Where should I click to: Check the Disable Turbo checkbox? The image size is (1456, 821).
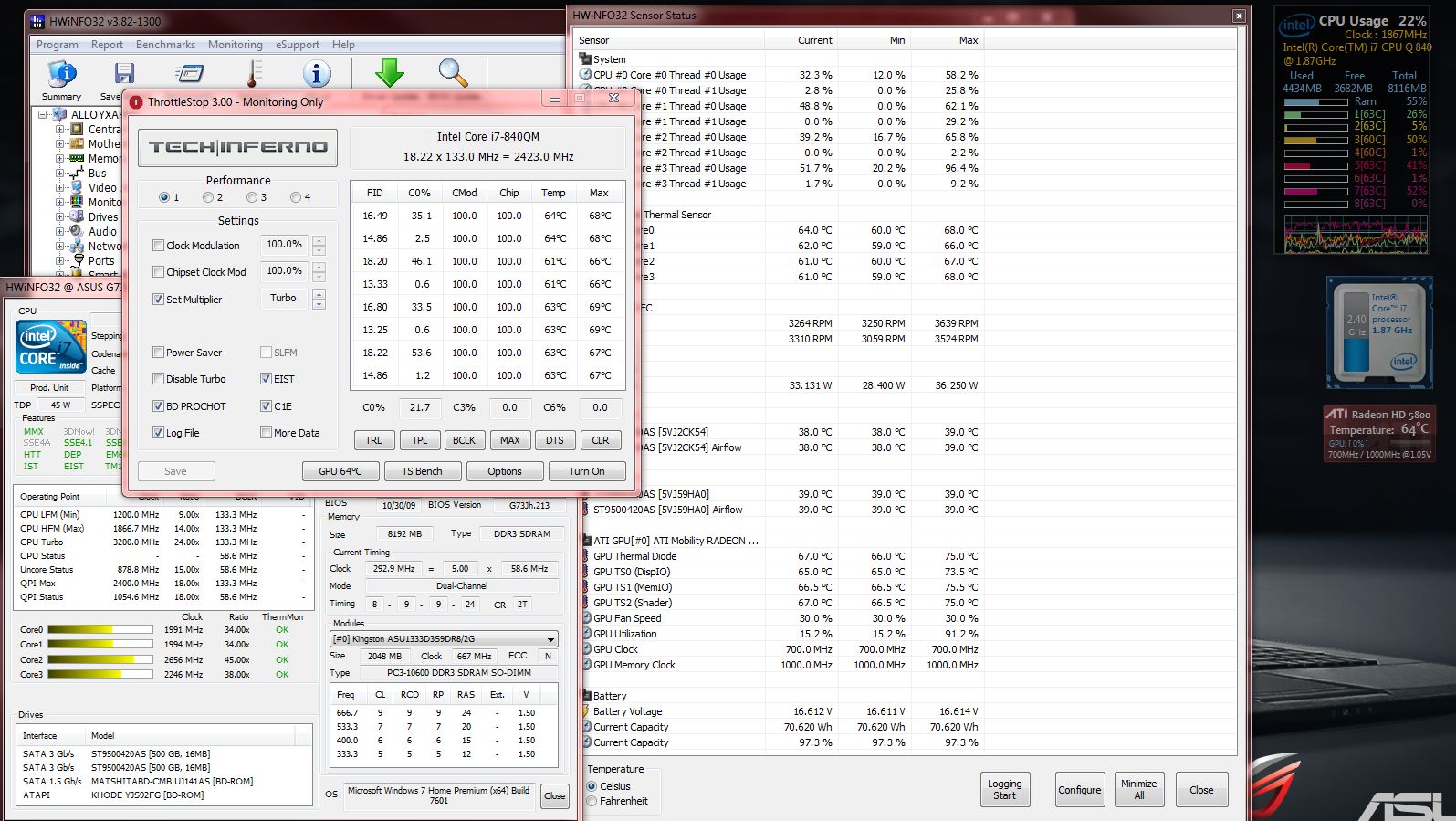[159, 379]
